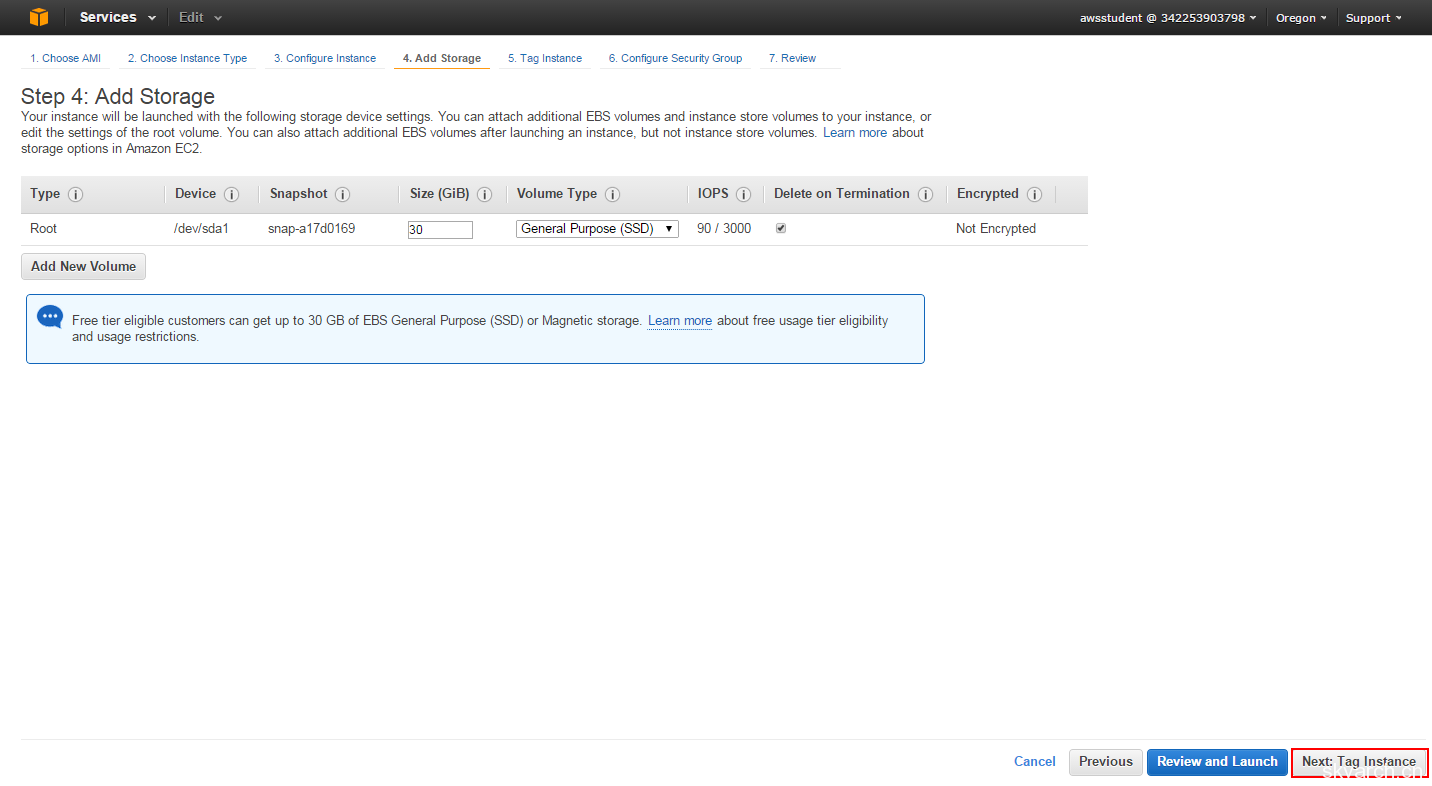Click info icon next to IOPS header
Viewport: 1432px width, 786px height.
point(744,195)
